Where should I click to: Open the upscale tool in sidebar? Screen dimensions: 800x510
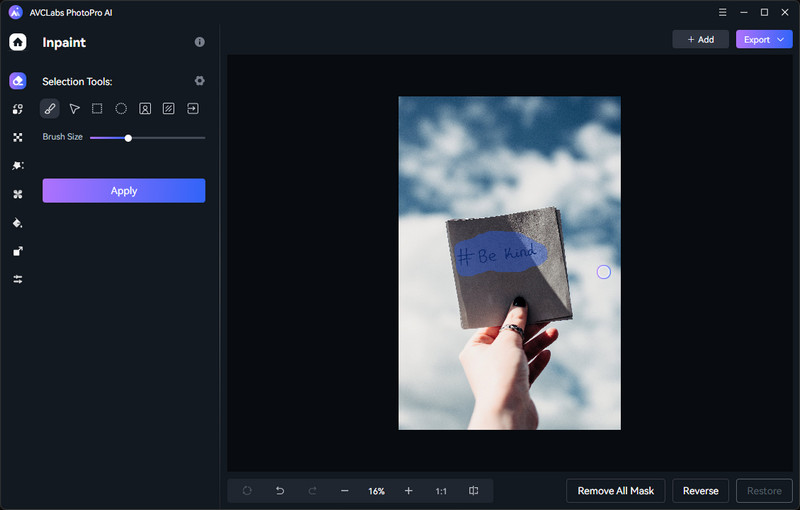pyautogui.click(x=18, y=251)
